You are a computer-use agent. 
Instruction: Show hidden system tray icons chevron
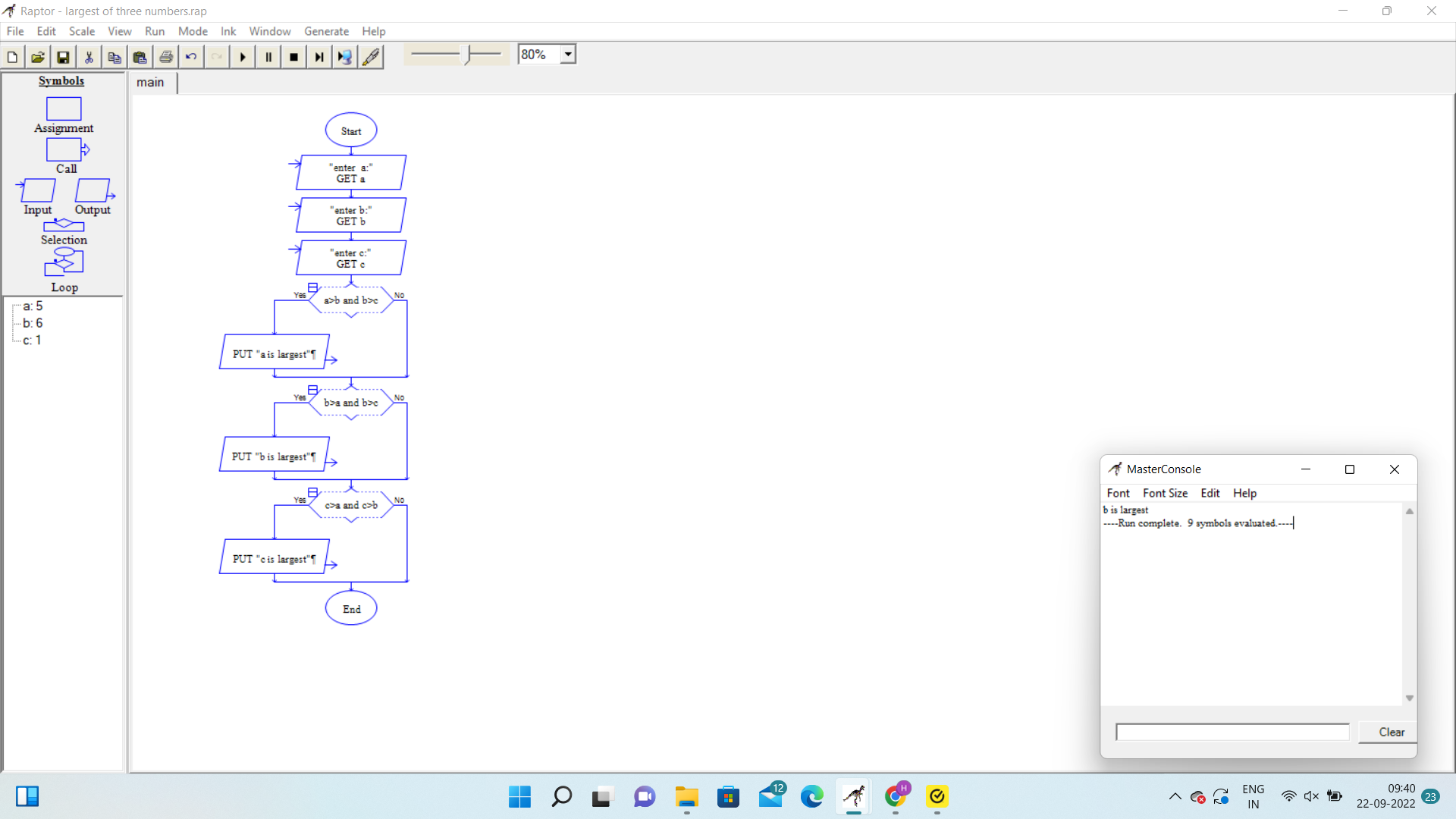(x=1175, y=796)
